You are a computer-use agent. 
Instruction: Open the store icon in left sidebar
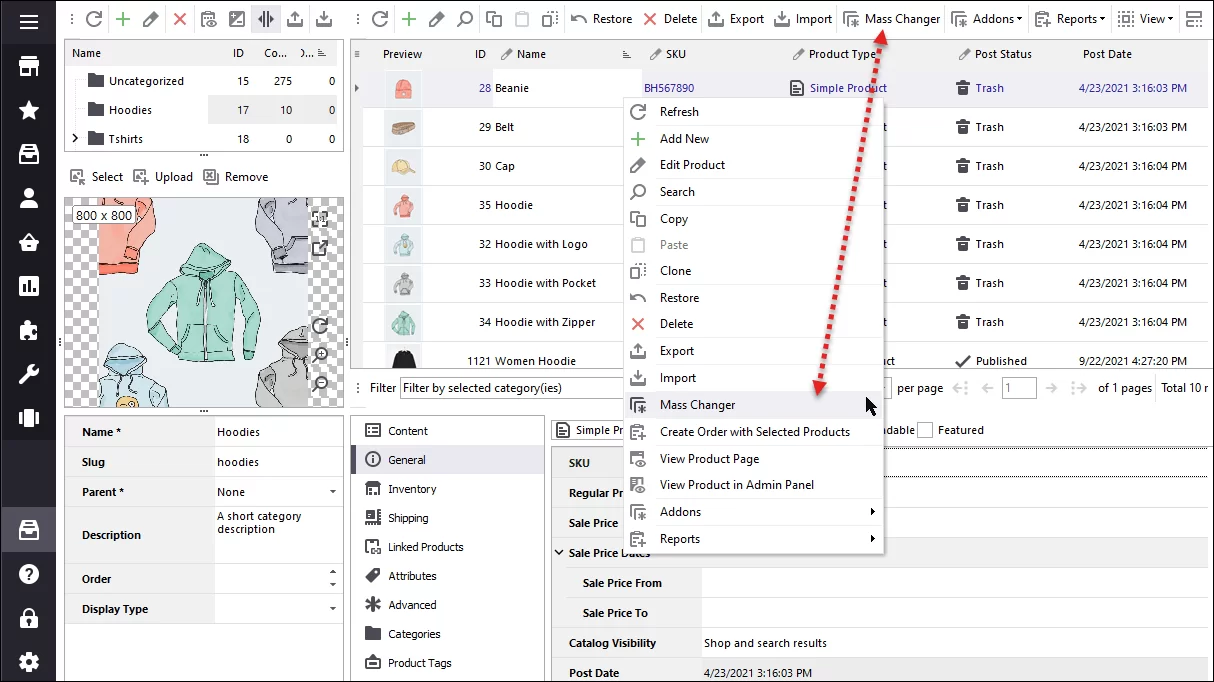pos(28,66)
